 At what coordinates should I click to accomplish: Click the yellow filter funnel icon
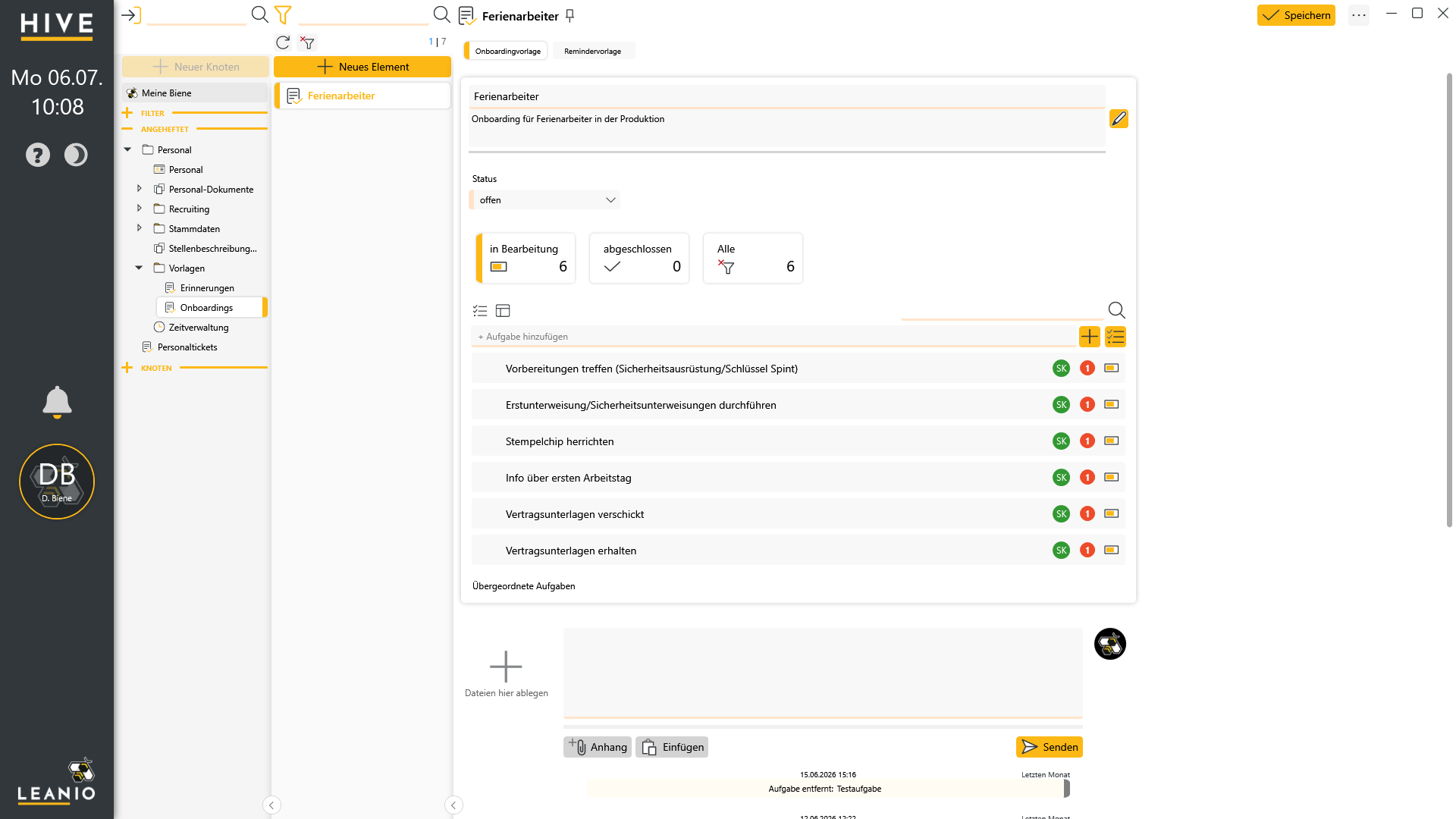coord(283,14)
